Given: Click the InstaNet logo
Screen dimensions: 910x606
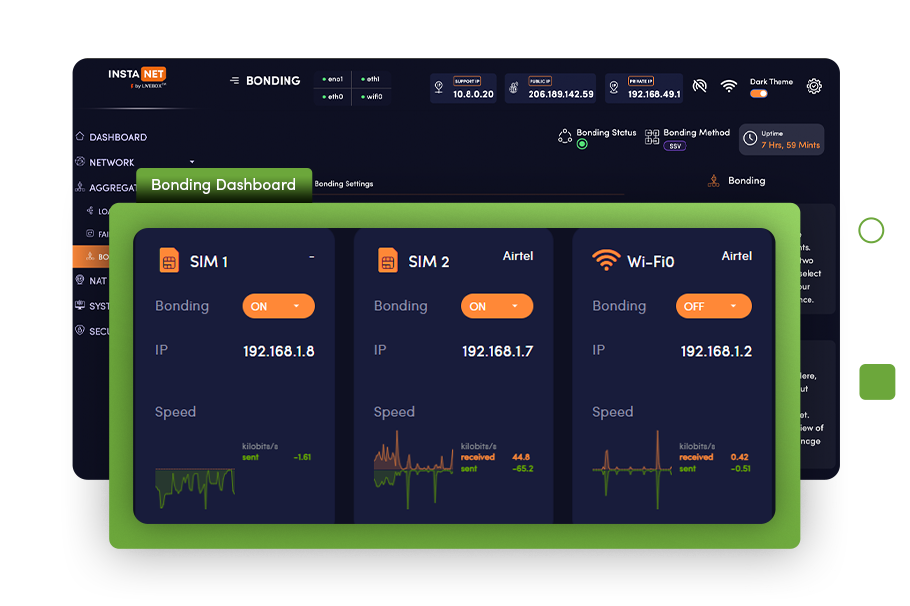Looking at the screenshot, I should point(137,77).
